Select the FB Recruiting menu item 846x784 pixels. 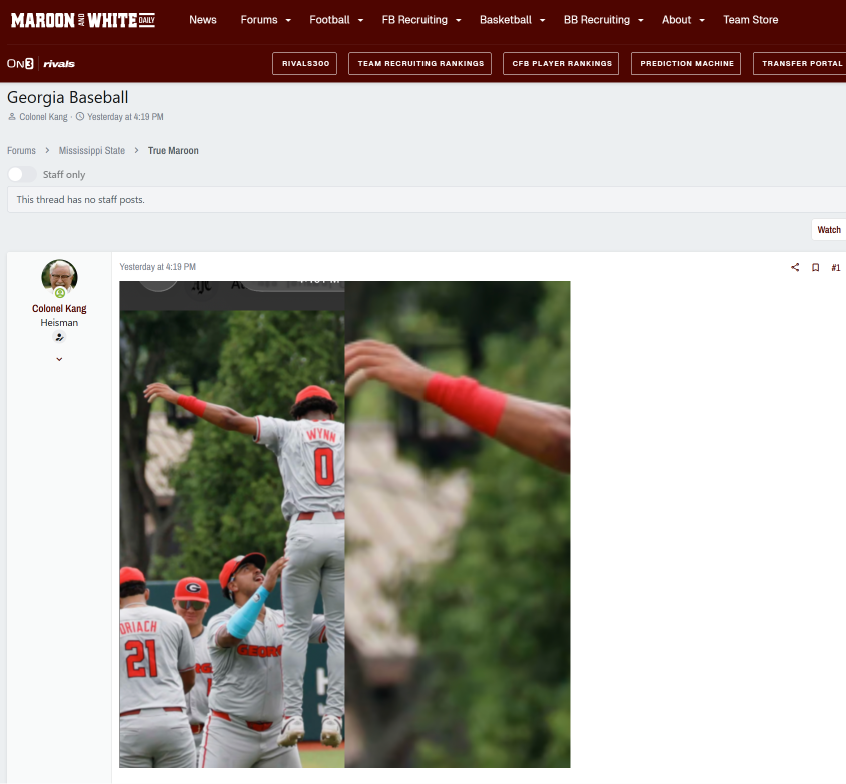point(414,20)
